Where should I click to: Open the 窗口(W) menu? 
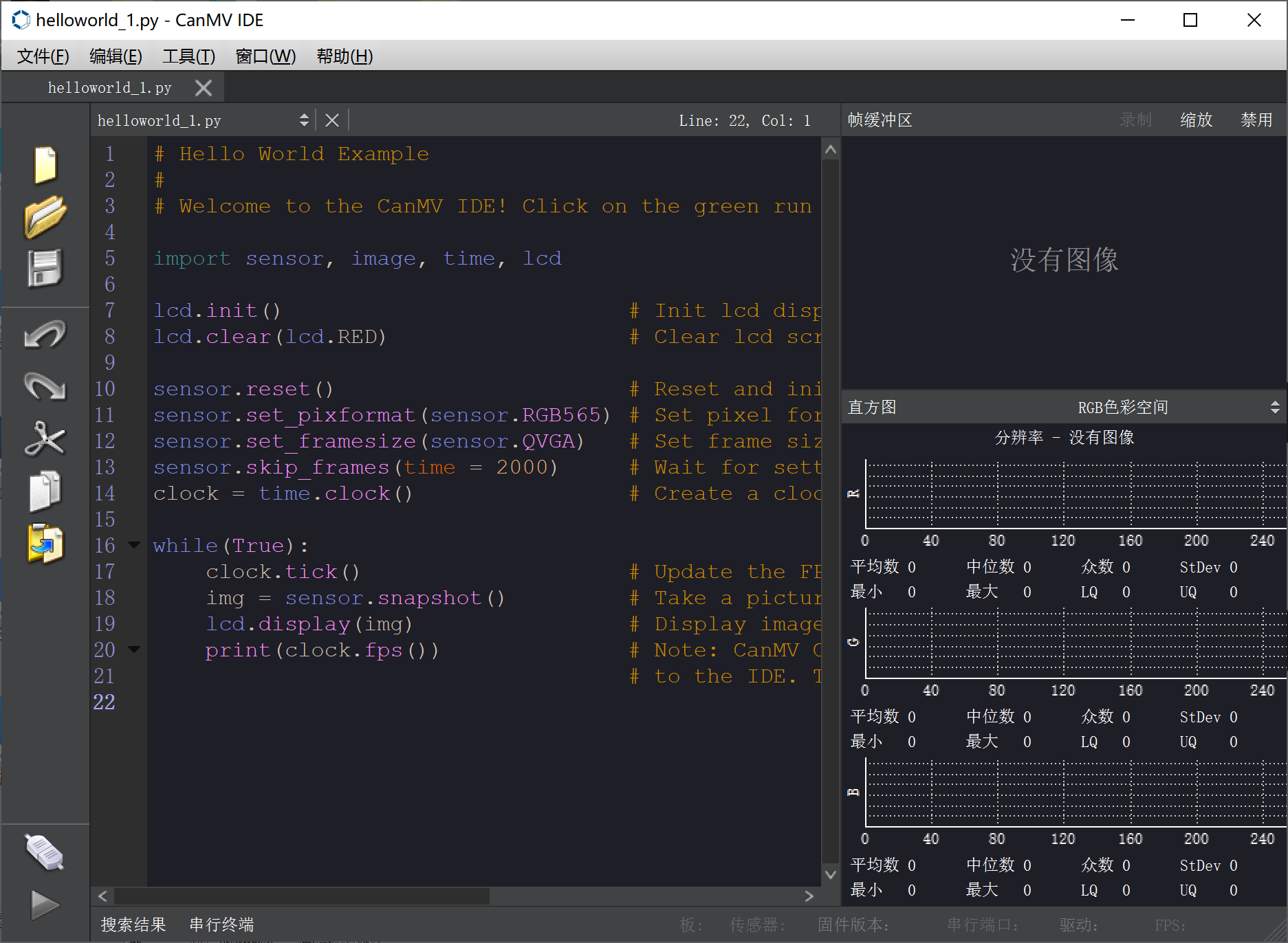point(265,56)
